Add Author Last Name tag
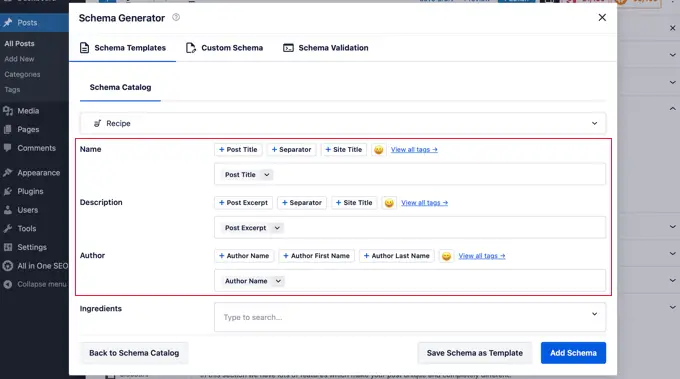Screen dimensions: 680x379 (x=397, y=256)
